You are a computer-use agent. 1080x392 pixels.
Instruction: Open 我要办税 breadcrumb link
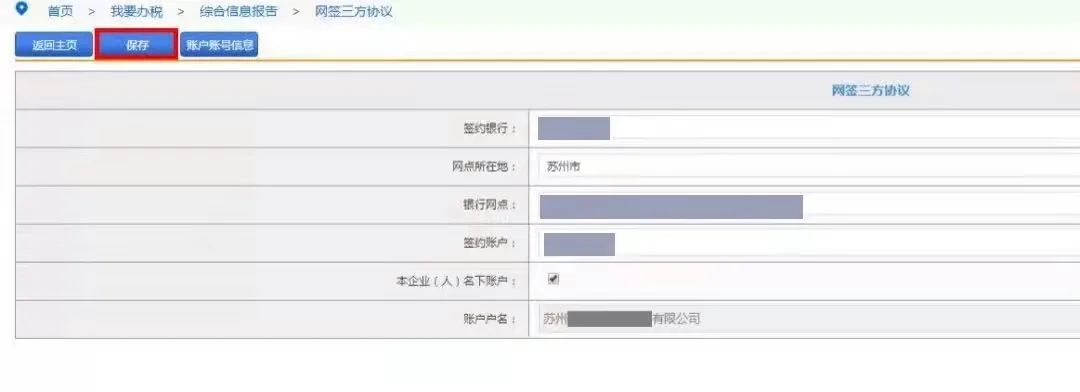pyautogui.click(x=136, y=12)
